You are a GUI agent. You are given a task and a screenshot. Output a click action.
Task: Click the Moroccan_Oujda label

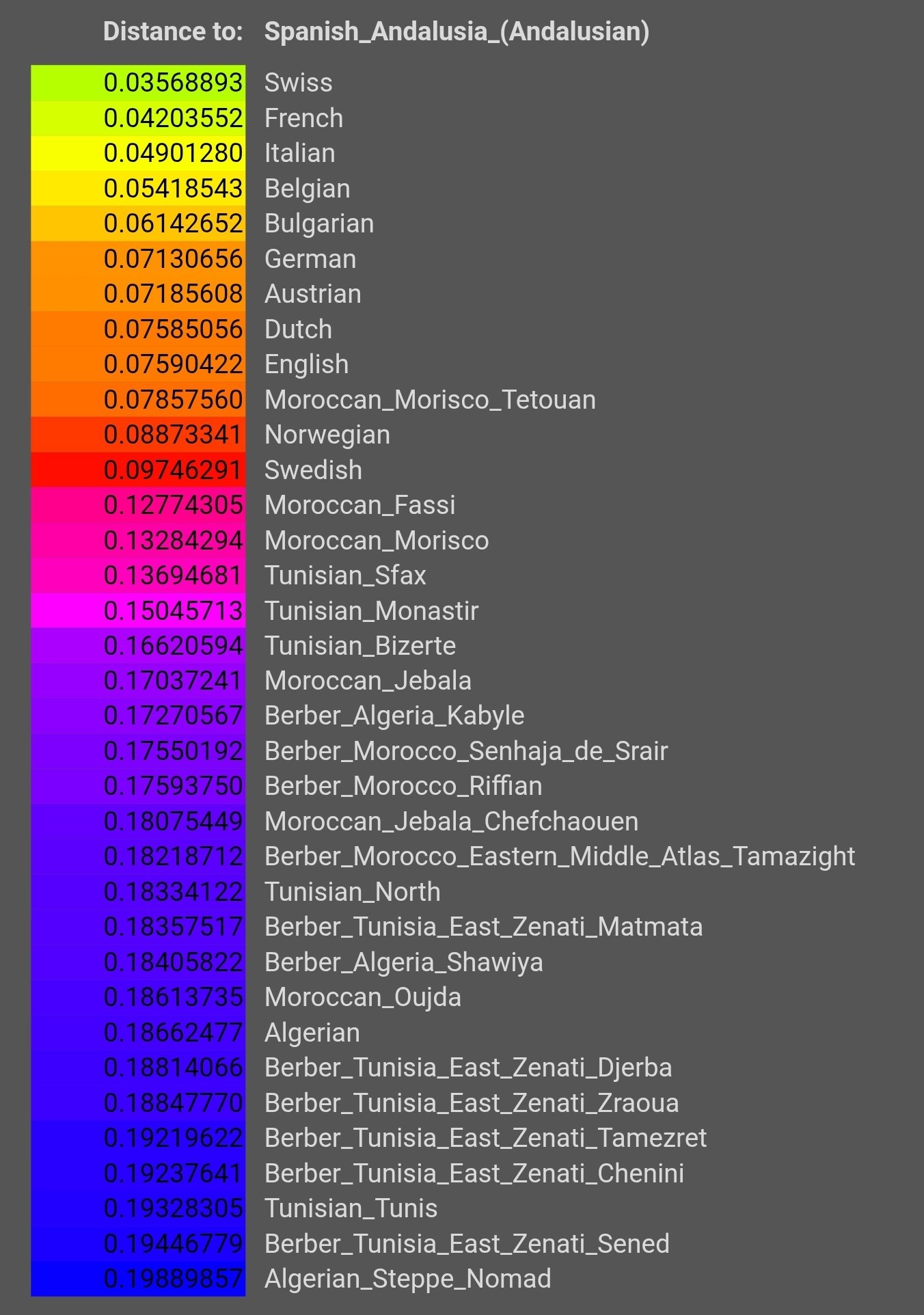click(x=363, y=997)
